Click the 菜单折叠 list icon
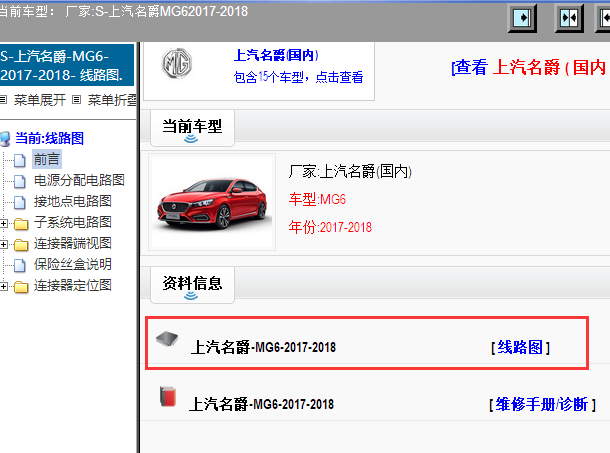Image resolution: width=610 pixels, height=453 pixels. click(x=77, y=100)
